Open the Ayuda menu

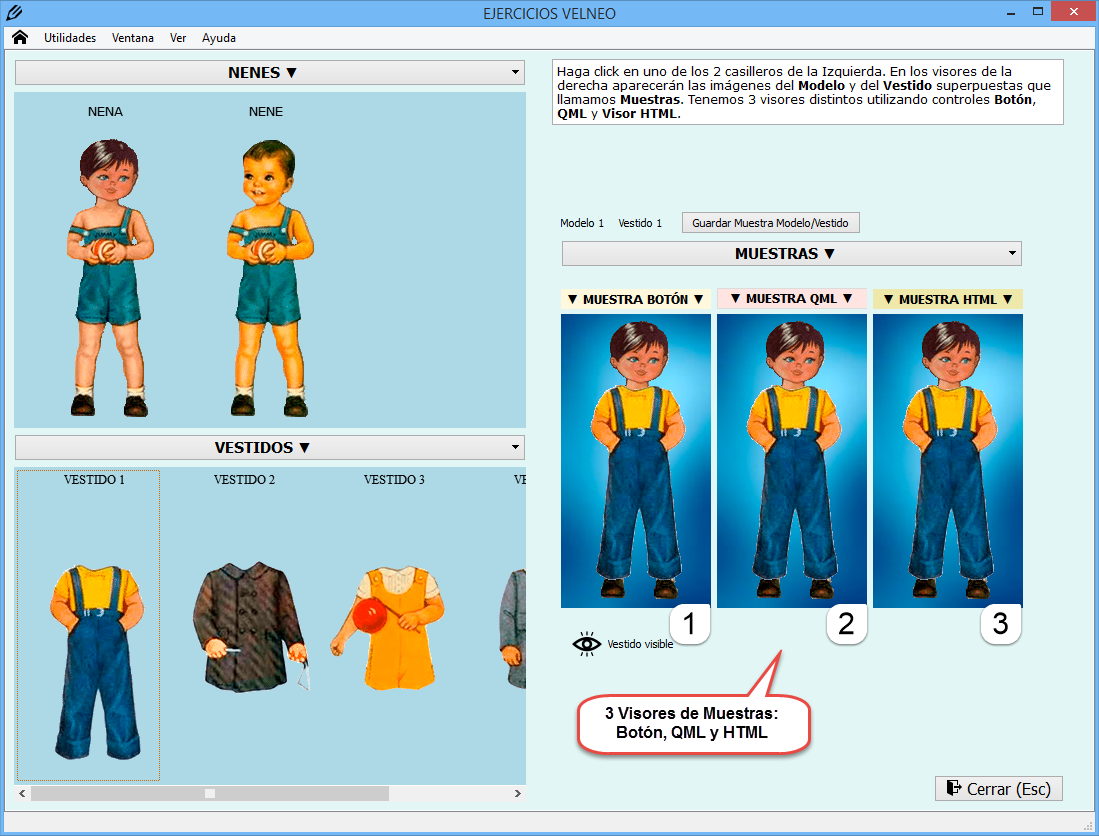[219, 38]
